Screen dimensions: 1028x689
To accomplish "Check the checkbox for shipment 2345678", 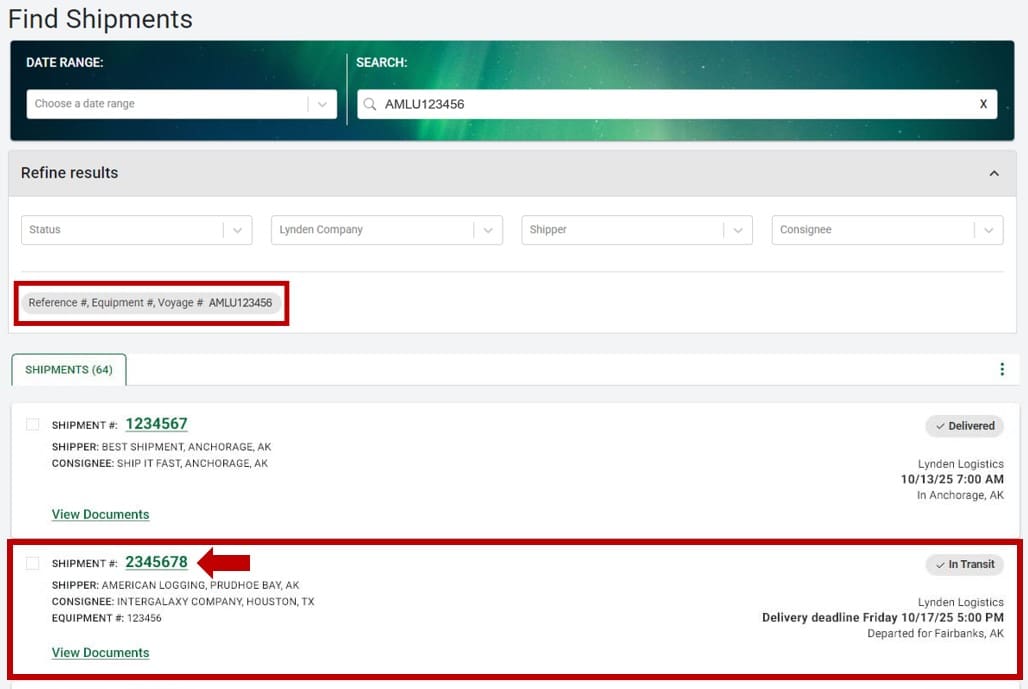I will coord(32,563).
